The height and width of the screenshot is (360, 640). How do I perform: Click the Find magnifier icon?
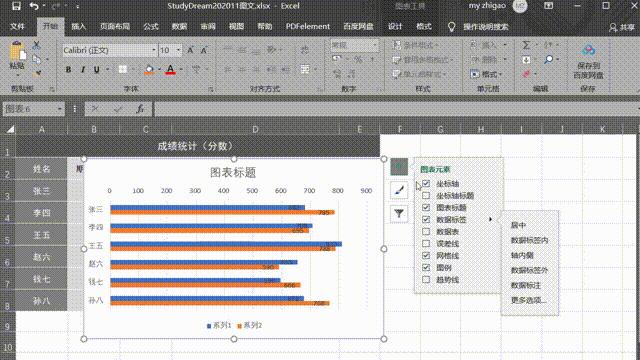pyautogui.click(x=549, y=60)
